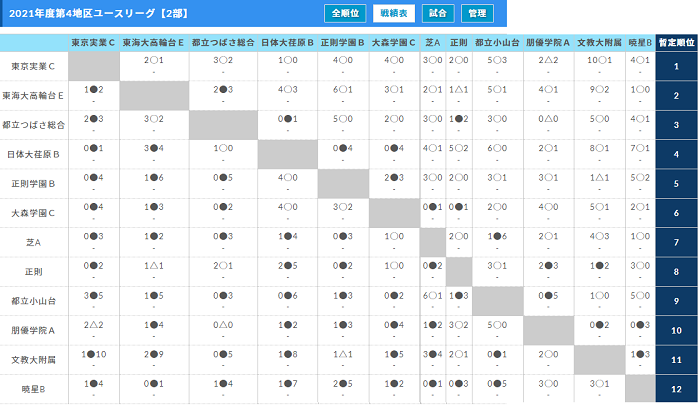Click the 3●5 score in 都立小山台 row

click(x=93, y=296)
